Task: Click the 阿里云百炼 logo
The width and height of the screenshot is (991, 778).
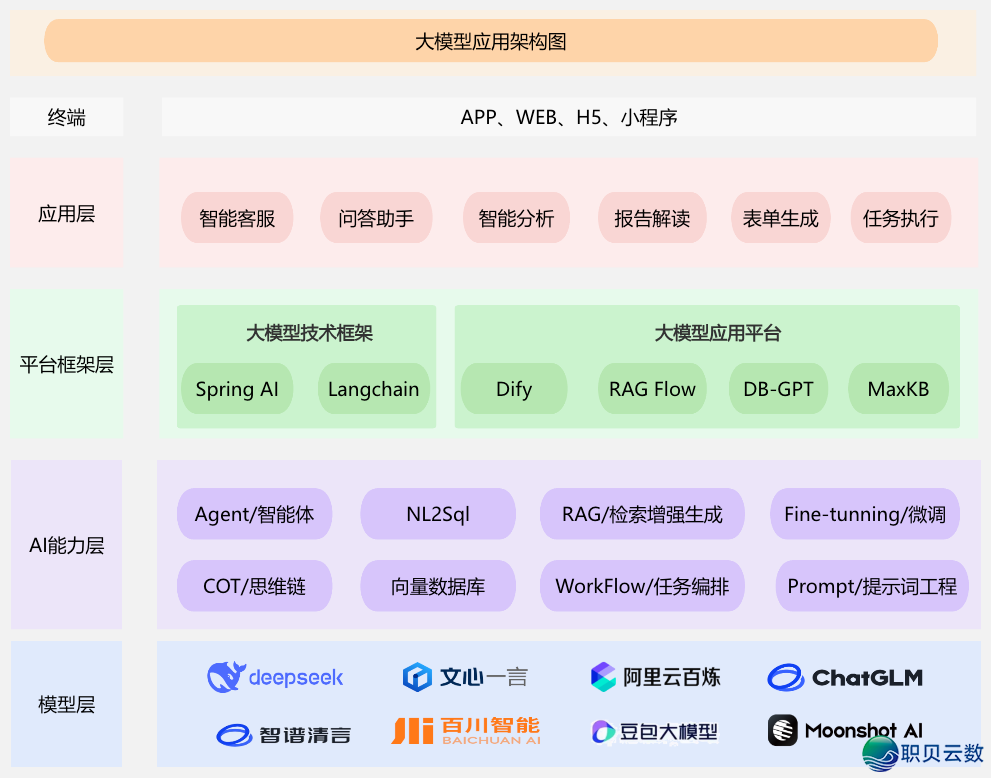Action: click(x=601, y=677)
